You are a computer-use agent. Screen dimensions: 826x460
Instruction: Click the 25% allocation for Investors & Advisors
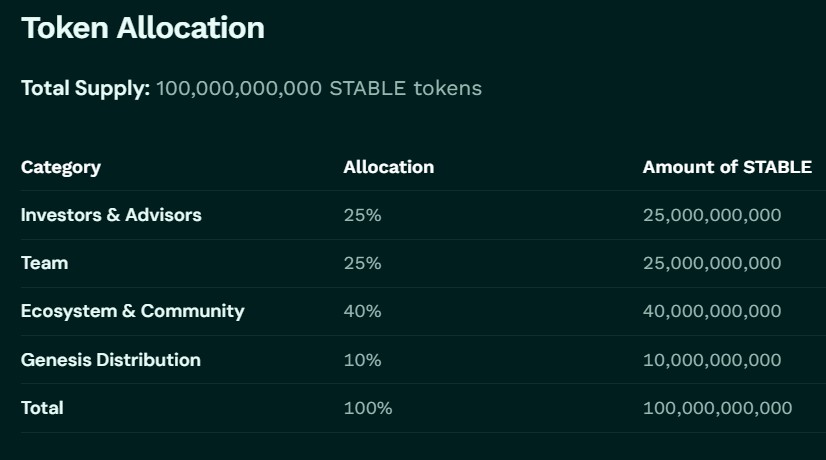pyautogui.click(x=362, y=215)
